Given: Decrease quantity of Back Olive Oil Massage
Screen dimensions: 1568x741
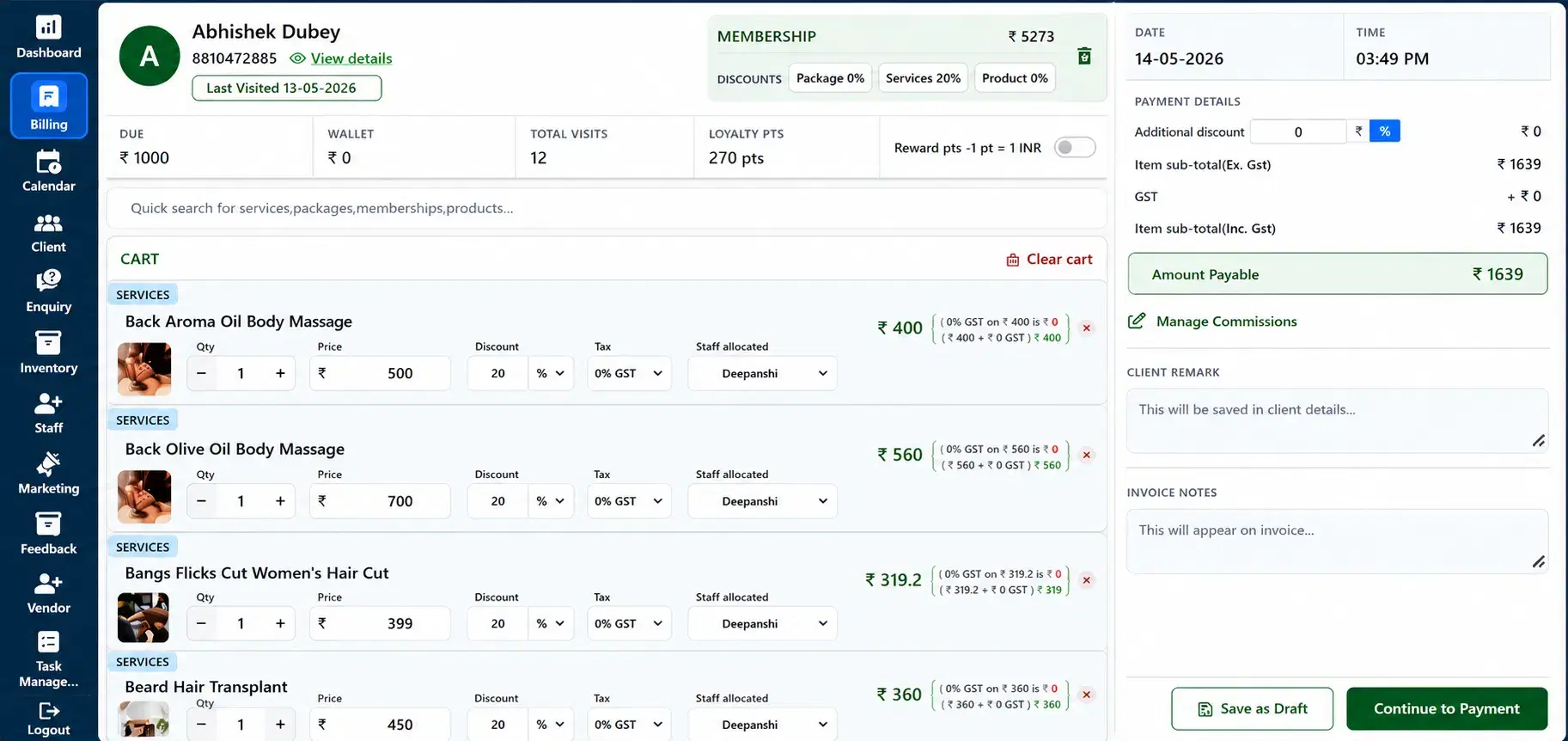Looking at the screenshot, I should pyautogui.click(x=201, y=501).
